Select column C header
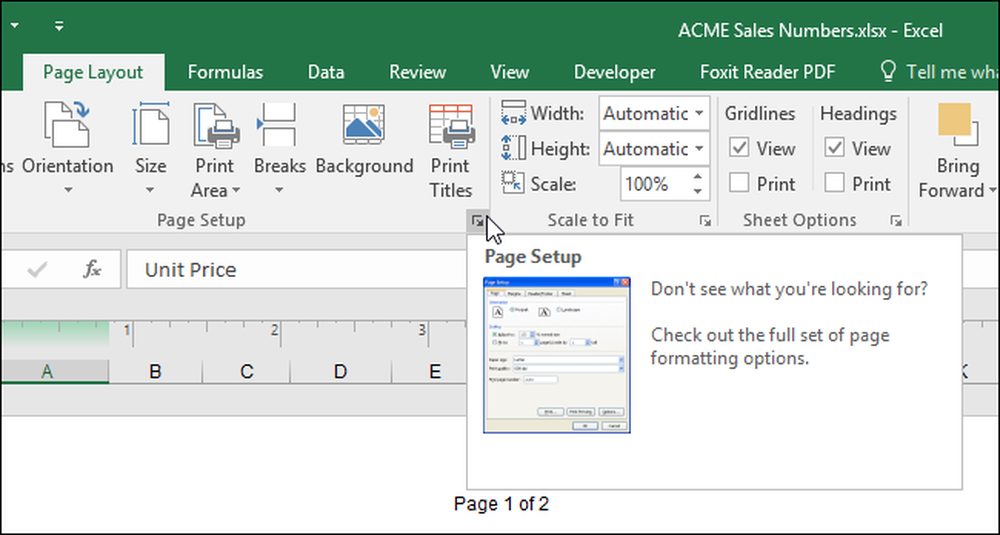 click(x=247, y=372)
